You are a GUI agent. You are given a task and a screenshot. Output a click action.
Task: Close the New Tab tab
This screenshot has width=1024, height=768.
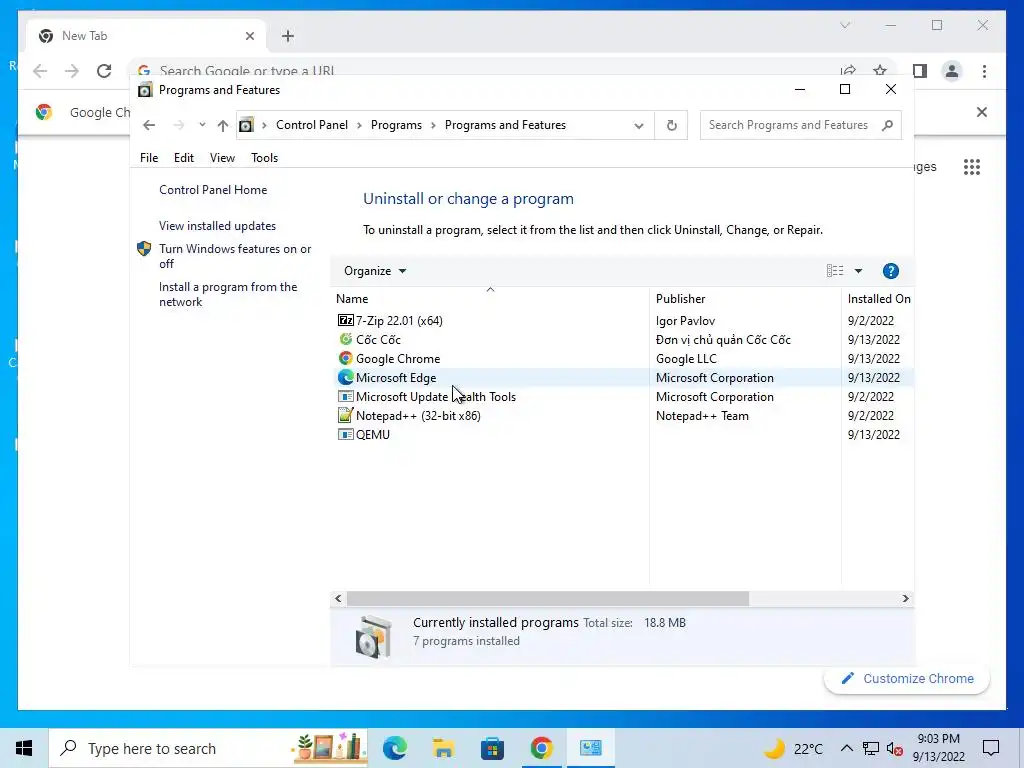point(249,36)
